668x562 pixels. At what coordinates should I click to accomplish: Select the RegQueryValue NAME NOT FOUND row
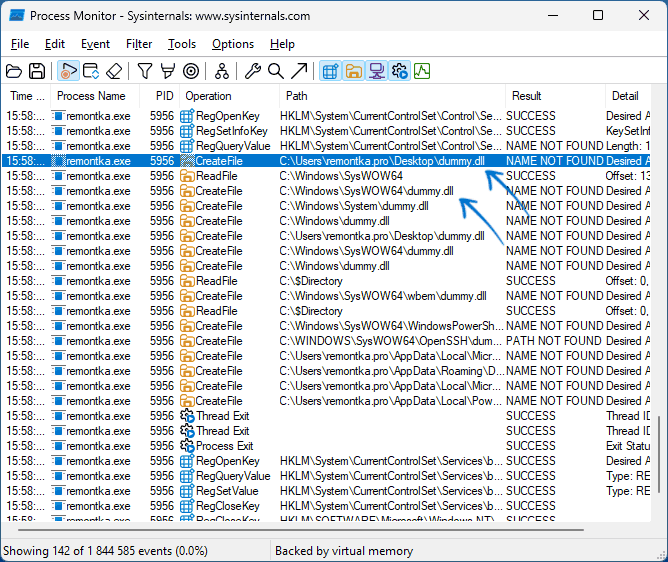(326, 146)
